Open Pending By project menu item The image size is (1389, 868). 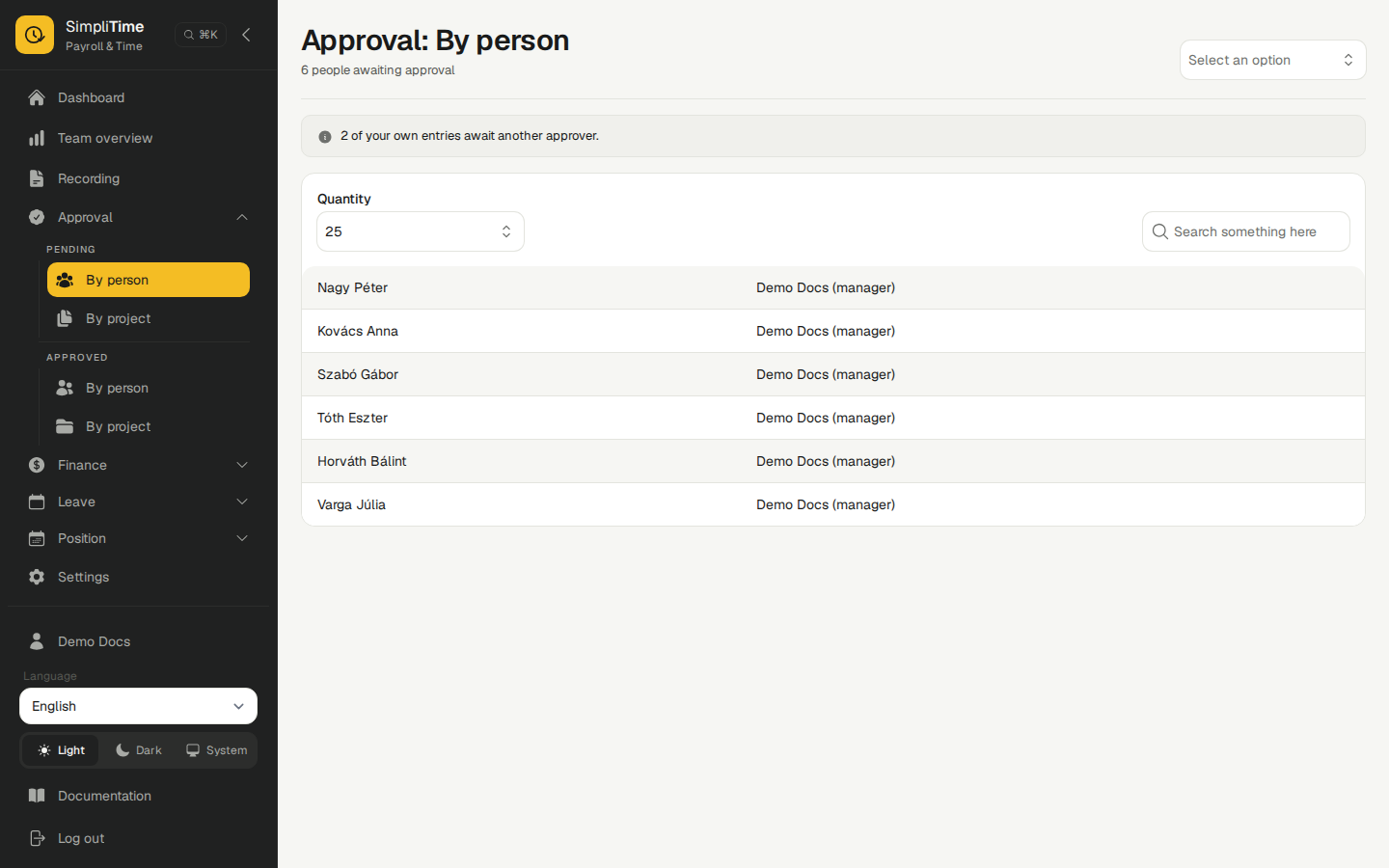tap(149, 318)
